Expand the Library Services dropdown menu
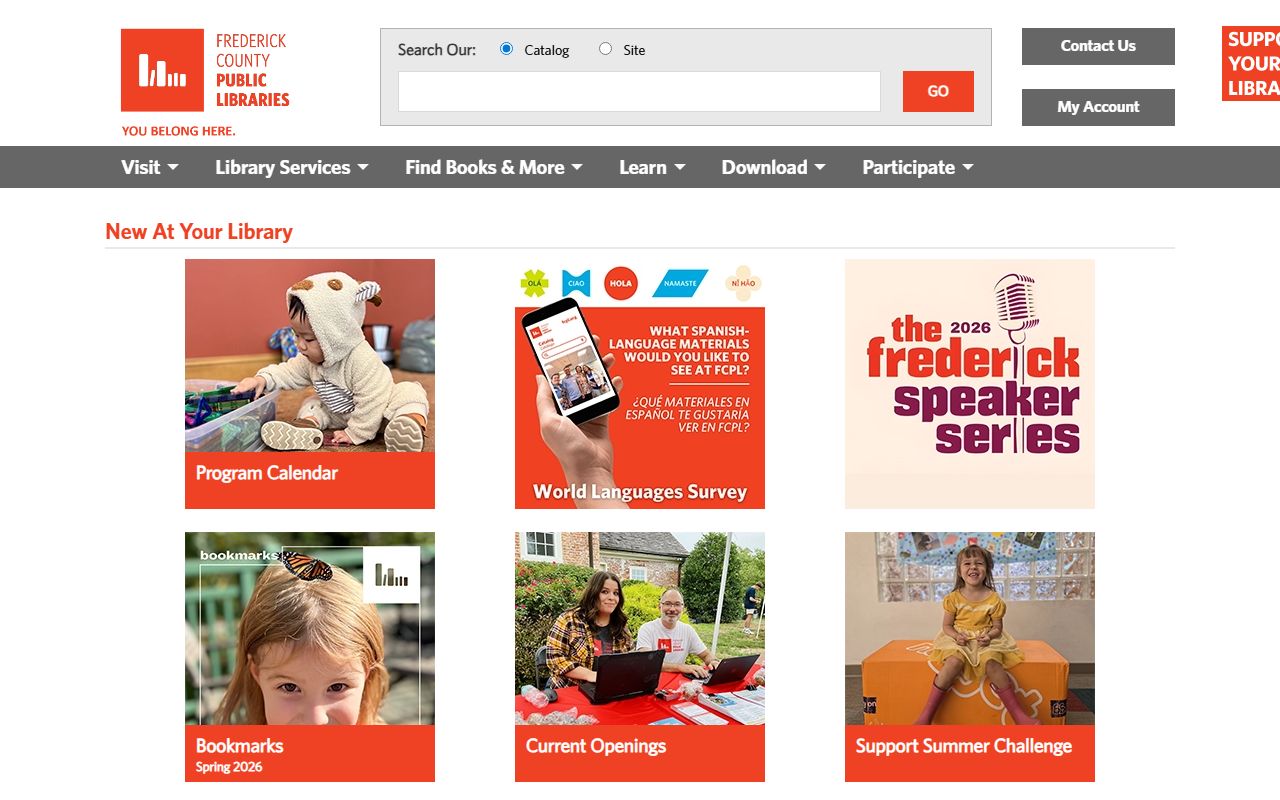The image size is (1280, 800). point(292,167)
